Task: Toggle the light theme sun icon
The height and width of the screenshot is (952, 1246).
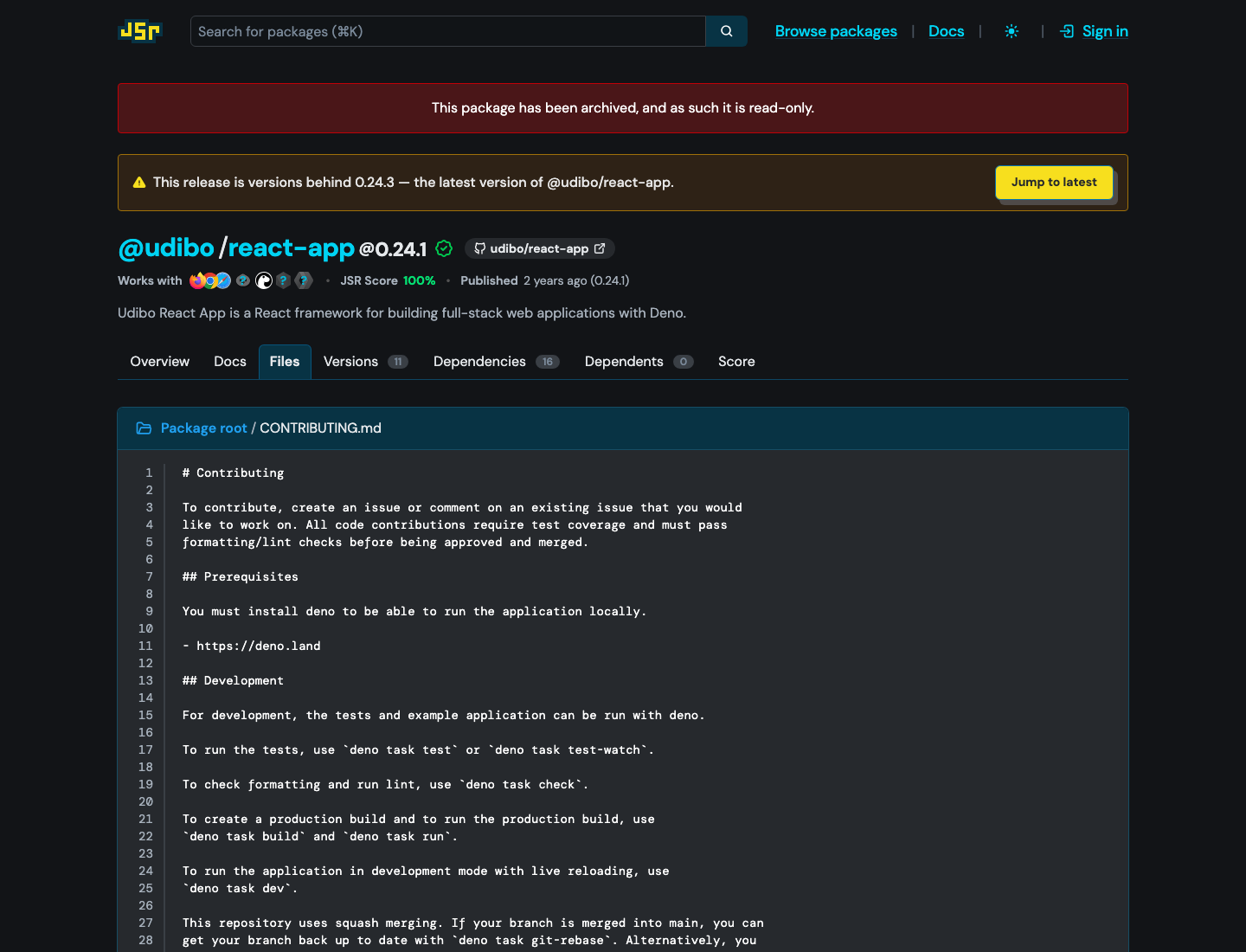Action: 1012,31
